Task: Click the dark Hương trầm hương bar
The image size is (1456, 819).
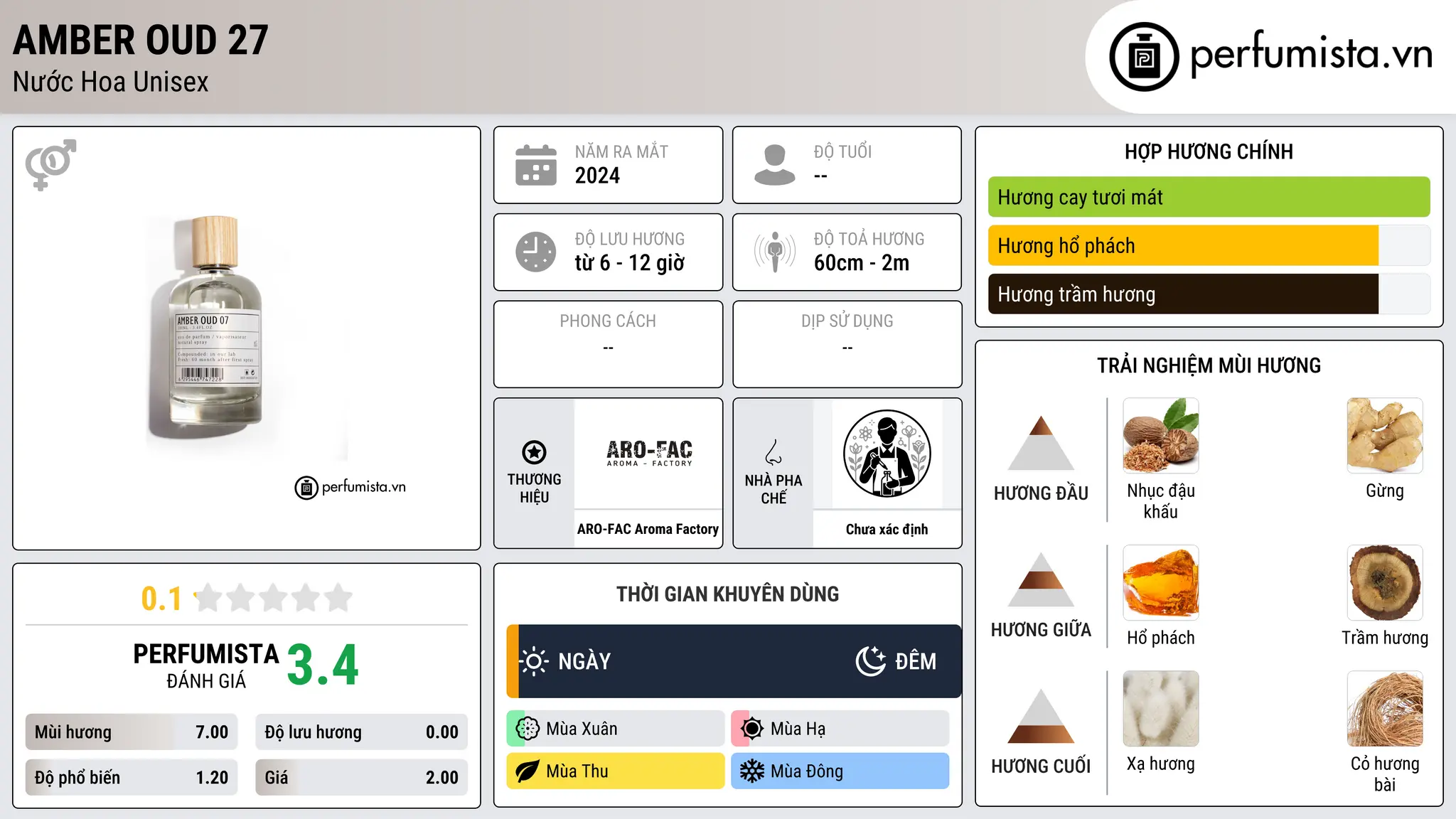Action: pos(1209,294)
